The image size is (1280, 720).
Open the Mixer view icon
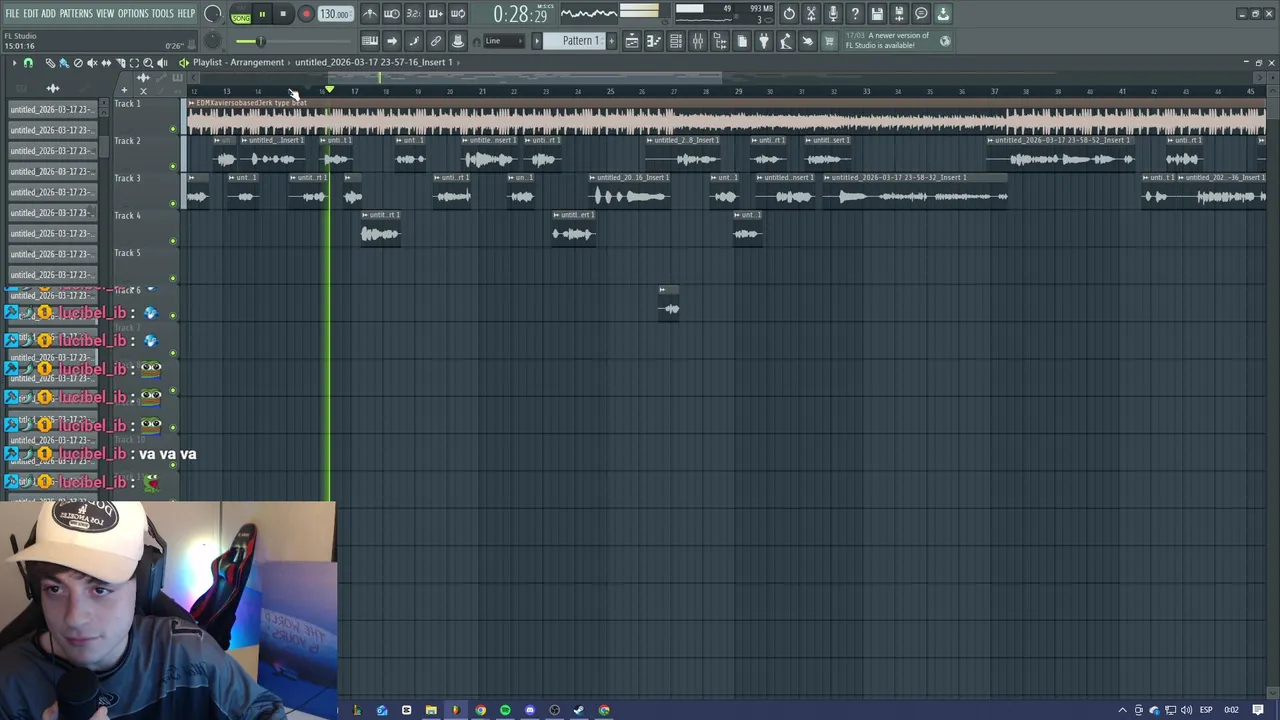coord(698,41)
